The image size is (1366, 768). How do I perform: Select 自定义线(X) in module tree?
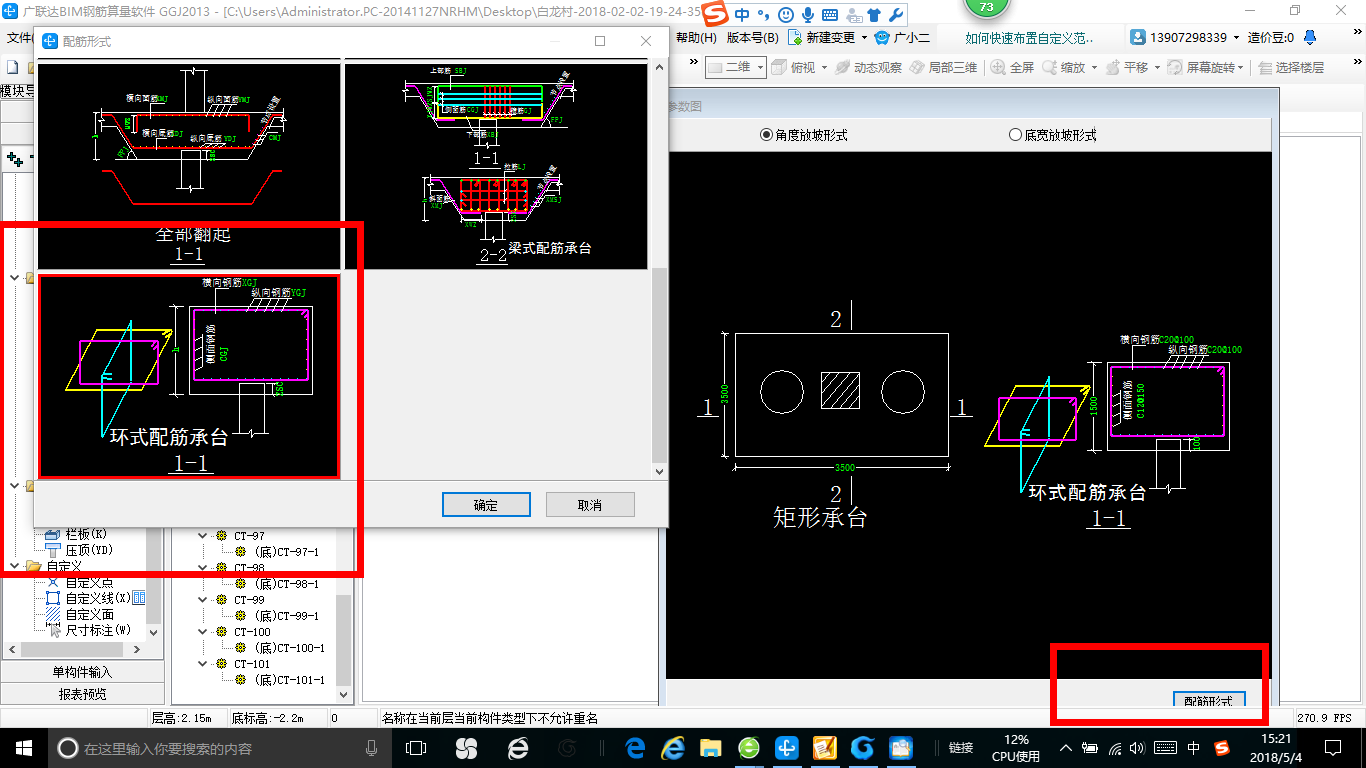[x=96, y=598]
